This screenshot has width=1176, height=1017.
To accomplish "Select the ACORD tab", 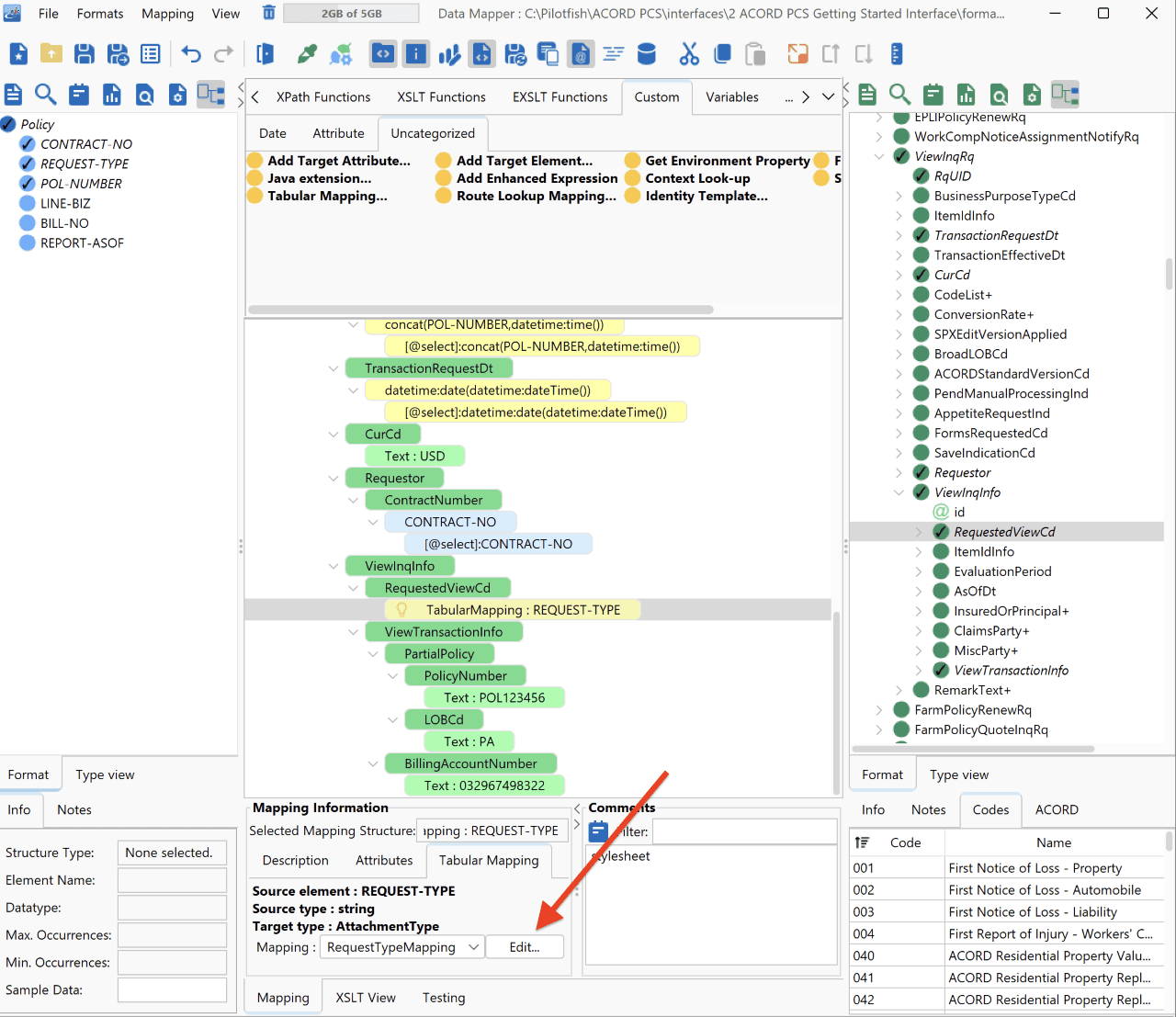I will [1057, 809].
